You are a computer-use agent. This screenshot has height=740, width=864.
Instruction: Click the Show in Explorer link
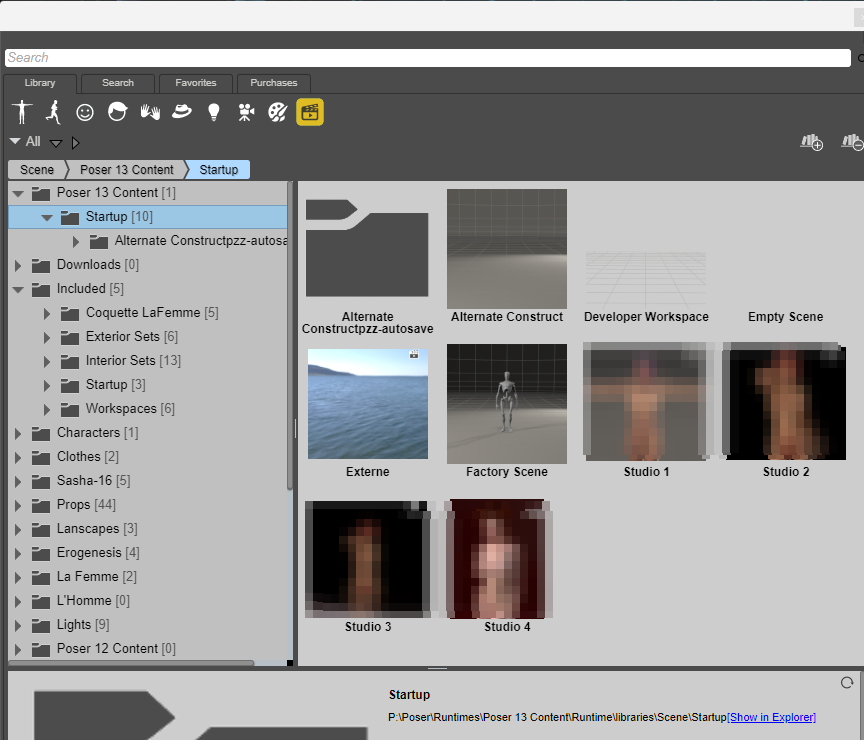pyautogui.click(x=771, y=717)
